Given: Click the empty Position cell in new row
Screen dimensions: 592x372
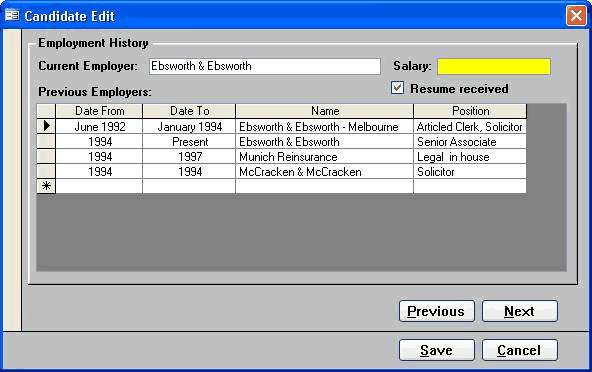Looking at the screenshot, I should coord(470,186).
